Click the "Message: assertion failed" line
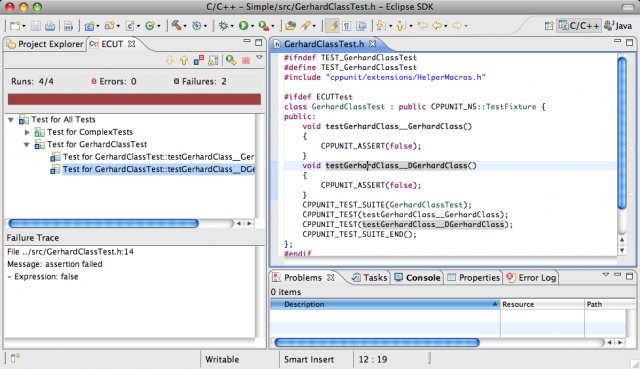Image resolution: width=640 pixels, height=369 pixels. click(x=55, y=264)
